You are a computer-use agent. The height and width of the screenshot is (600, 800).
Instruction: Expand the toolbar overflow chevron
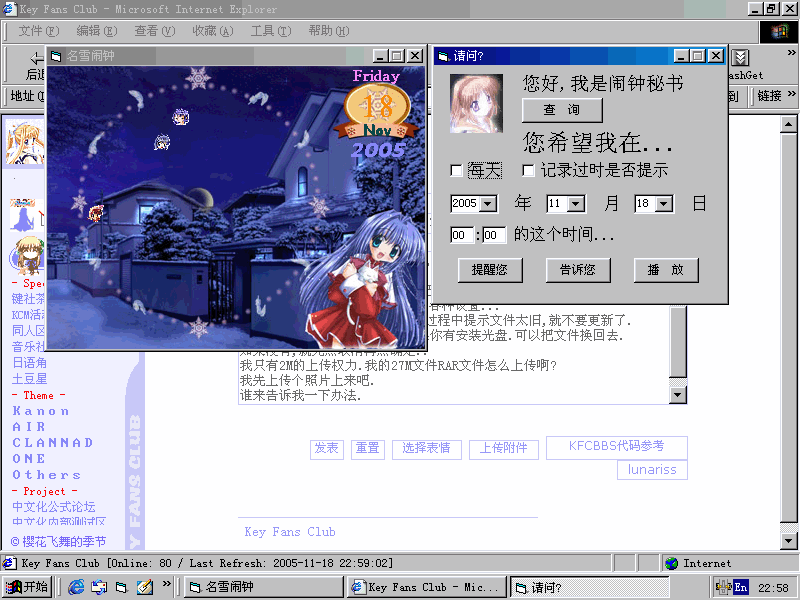[x=791, y=53]
